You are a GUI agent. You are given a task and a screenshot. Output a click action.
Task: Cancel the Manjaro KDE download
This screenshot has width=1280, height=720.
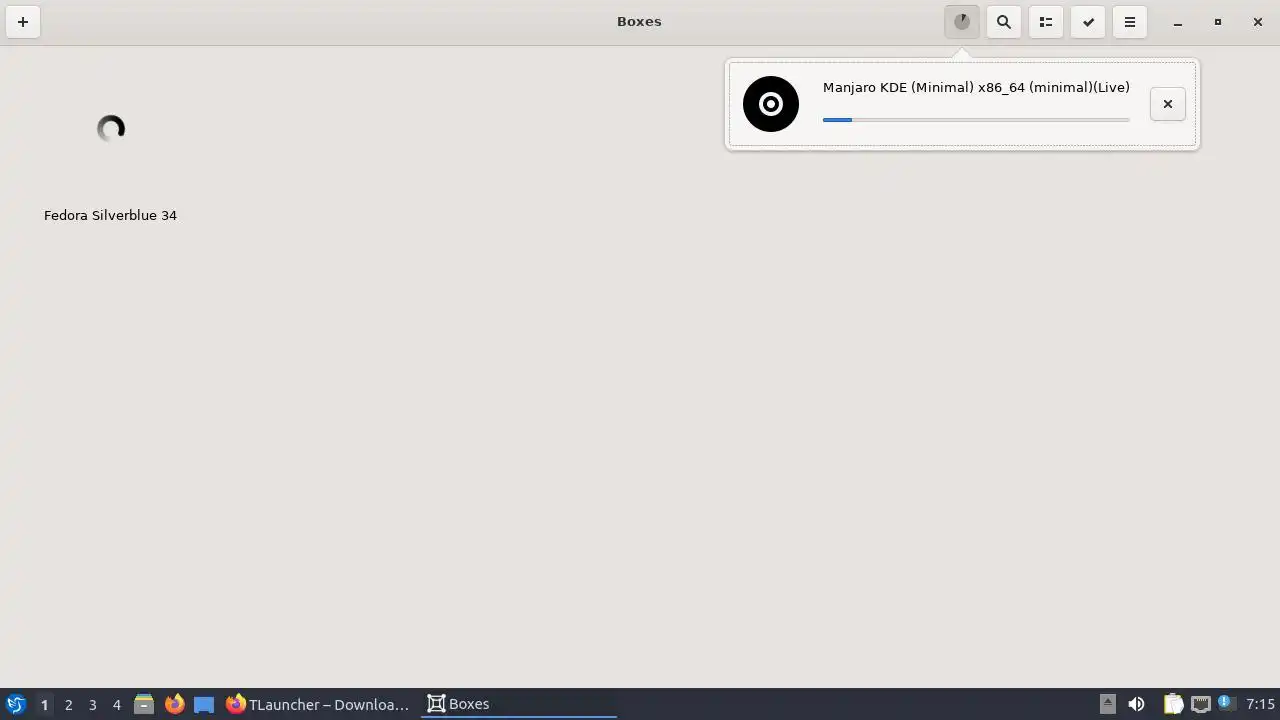pyautogui.click(x=1168, y=104)
